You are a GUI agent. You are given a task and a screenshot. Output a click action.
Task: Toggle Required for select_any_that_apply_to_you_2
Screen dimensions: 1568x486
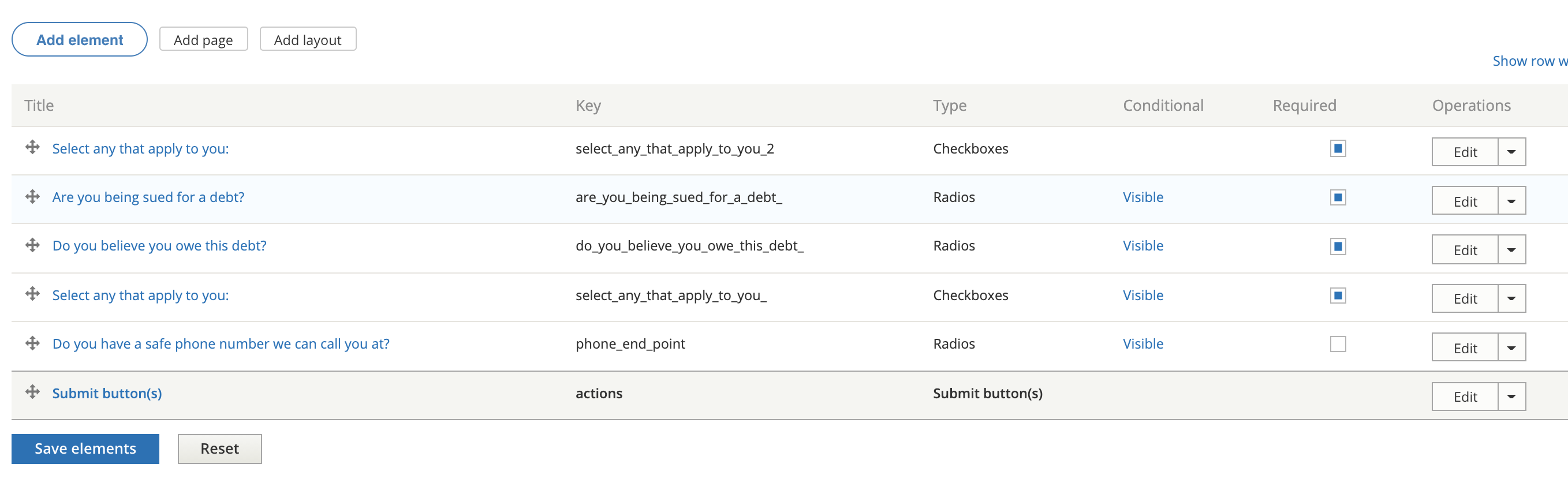coord(1337,148)
